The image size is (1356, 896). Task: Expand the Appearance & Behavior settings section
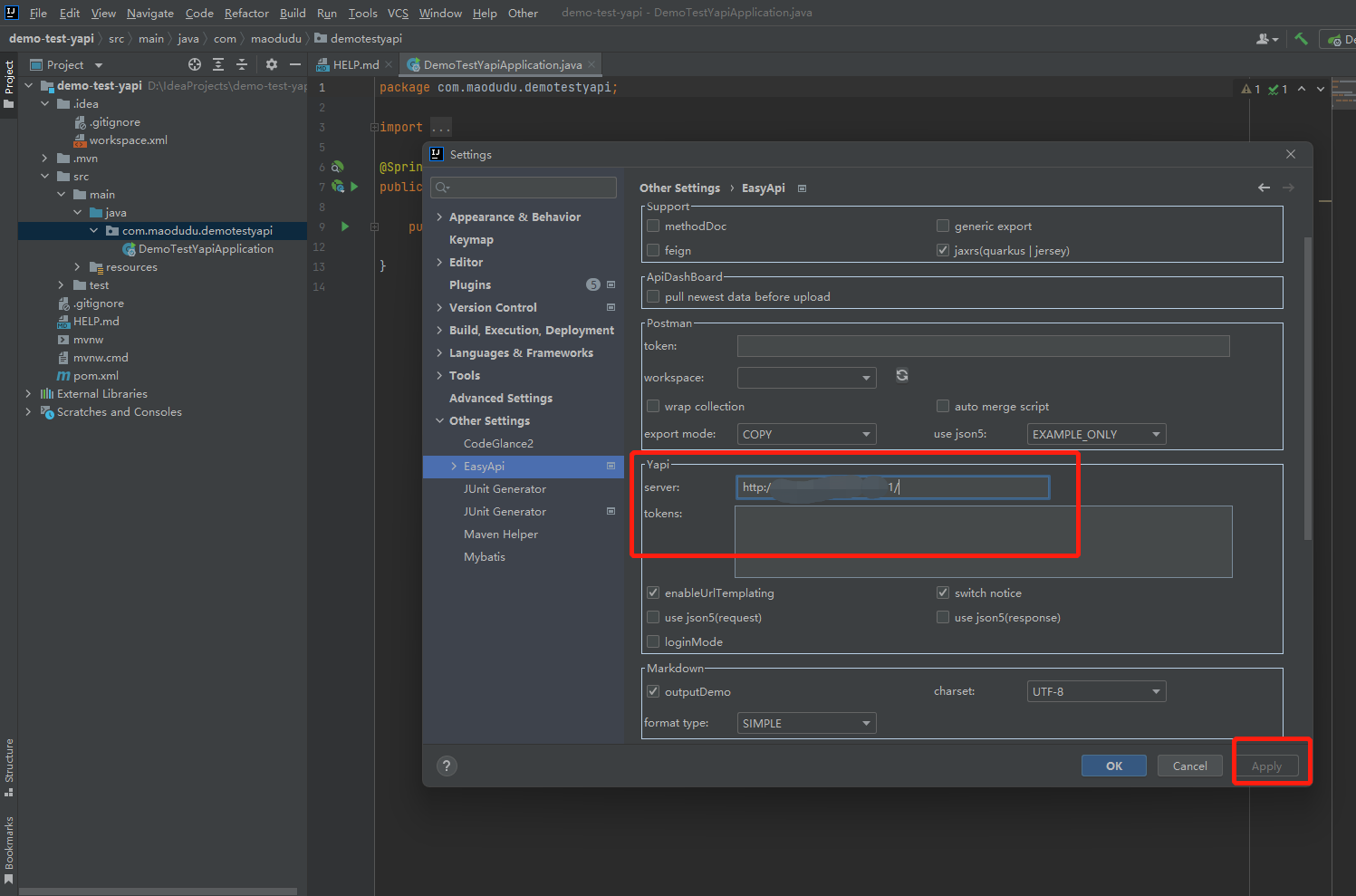[439, 217]
